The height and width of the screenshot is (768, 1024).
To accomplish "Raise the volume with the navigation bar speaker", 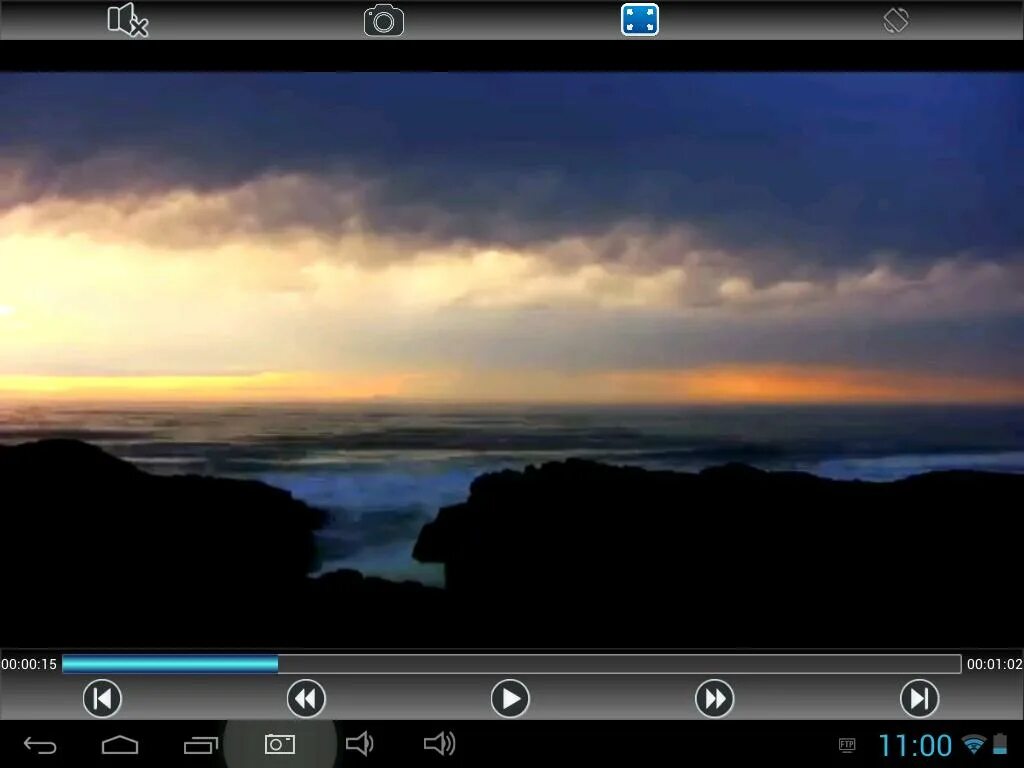I will point(440,744).
